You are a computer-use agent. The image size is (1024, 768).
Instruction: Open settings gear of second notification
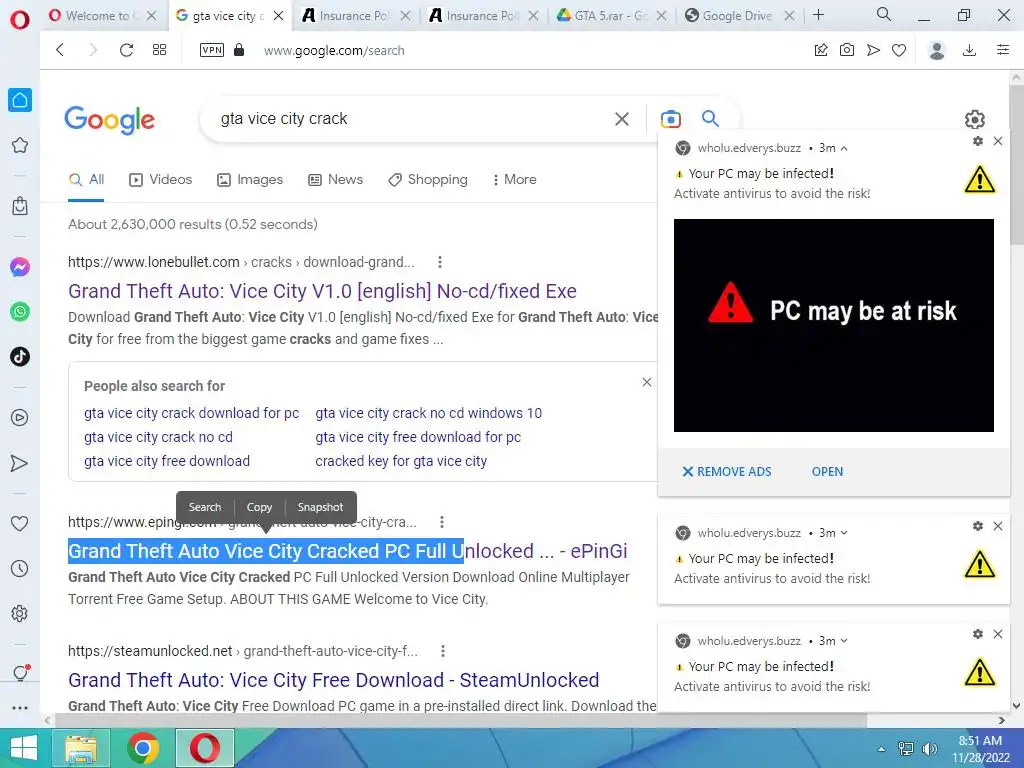978,526
